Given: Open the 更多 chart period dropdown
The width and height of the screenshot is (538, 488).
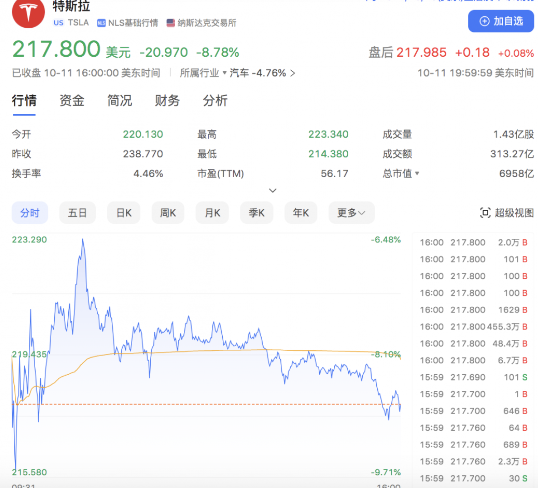Looking at the screenshot, I should 351,213.
